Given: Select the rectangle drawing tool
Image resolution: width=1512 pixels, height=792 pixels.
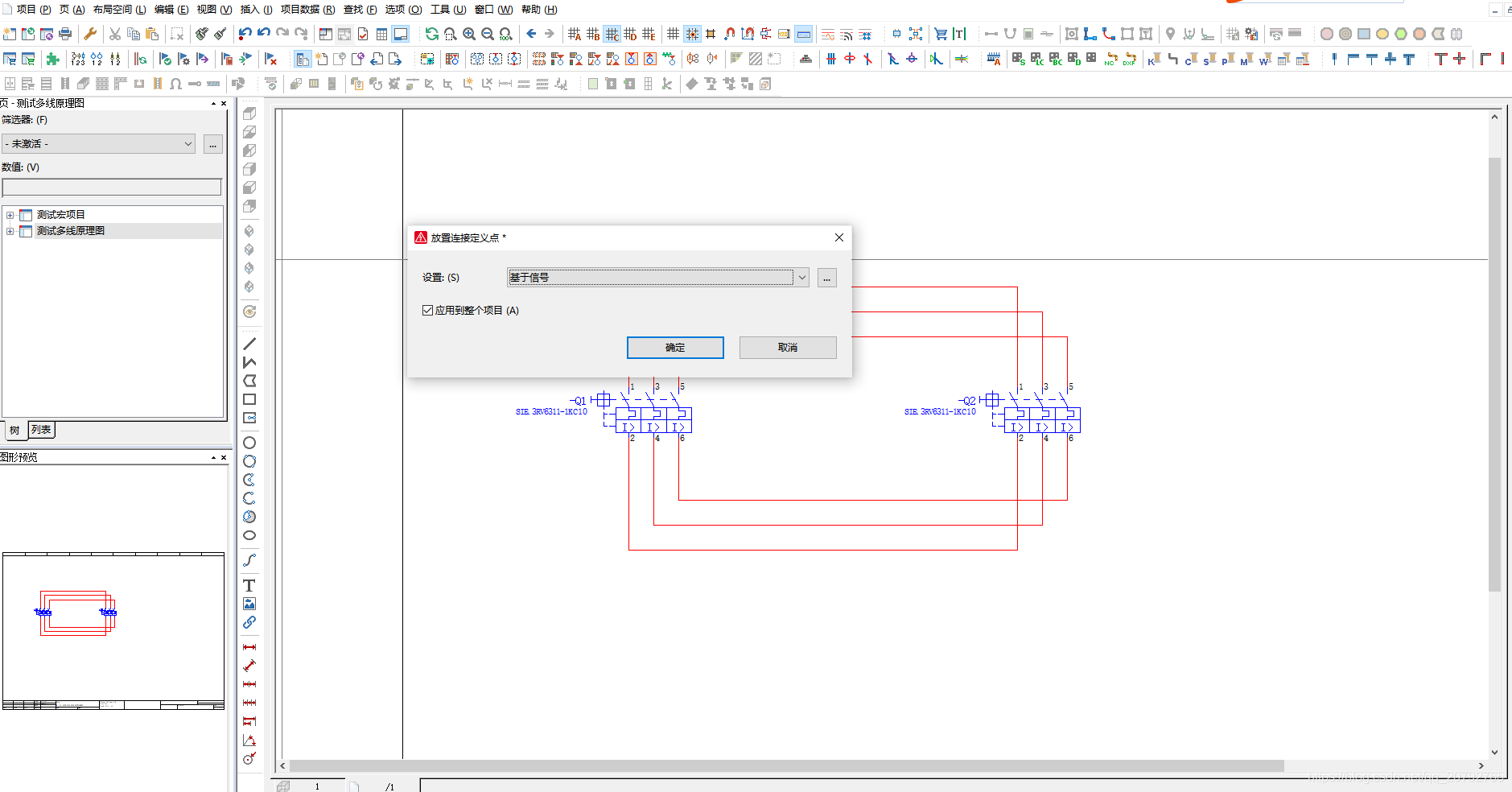Looking at the screenshot, I should tap(249, 399).
